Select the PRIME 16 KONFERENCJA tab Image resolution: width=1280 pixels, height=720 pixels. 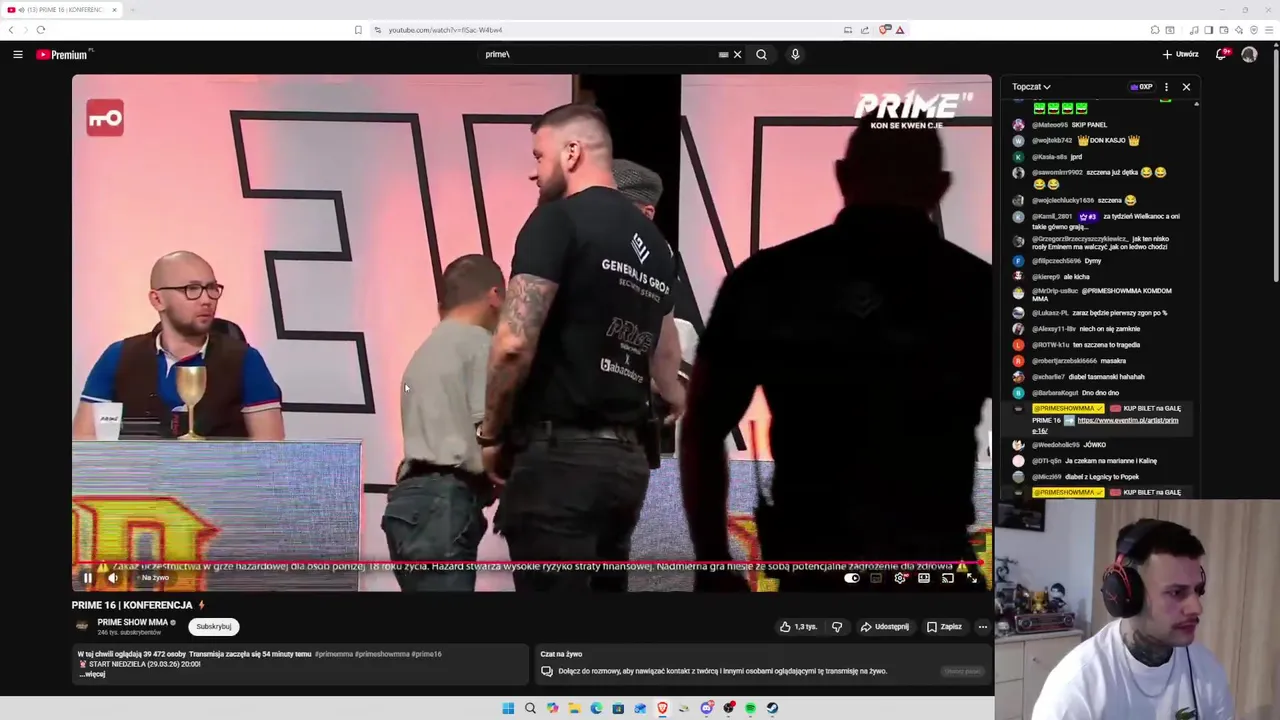tap(62, 10)
